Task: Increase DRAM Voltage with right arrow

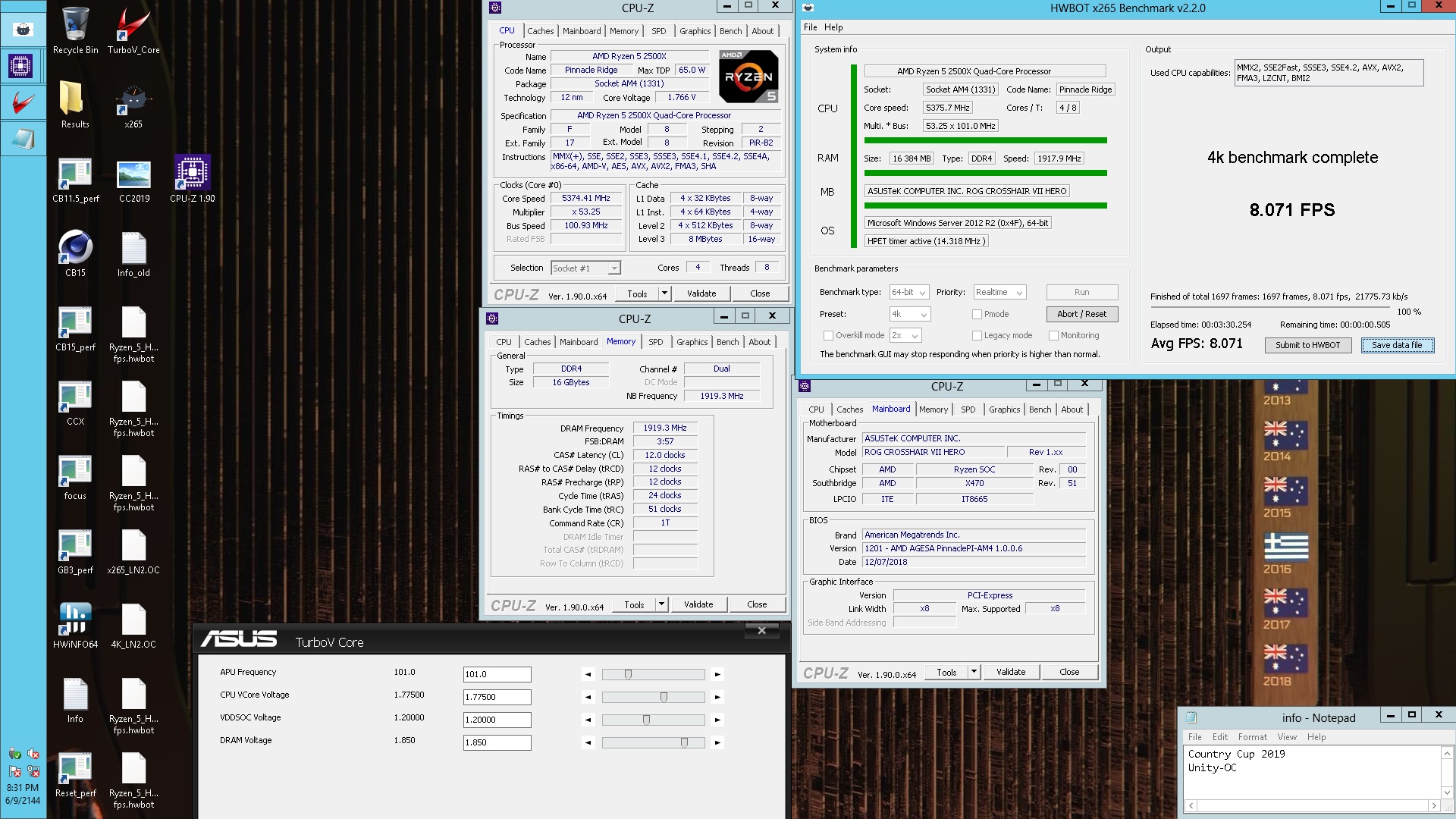Action: pos(717,742)
